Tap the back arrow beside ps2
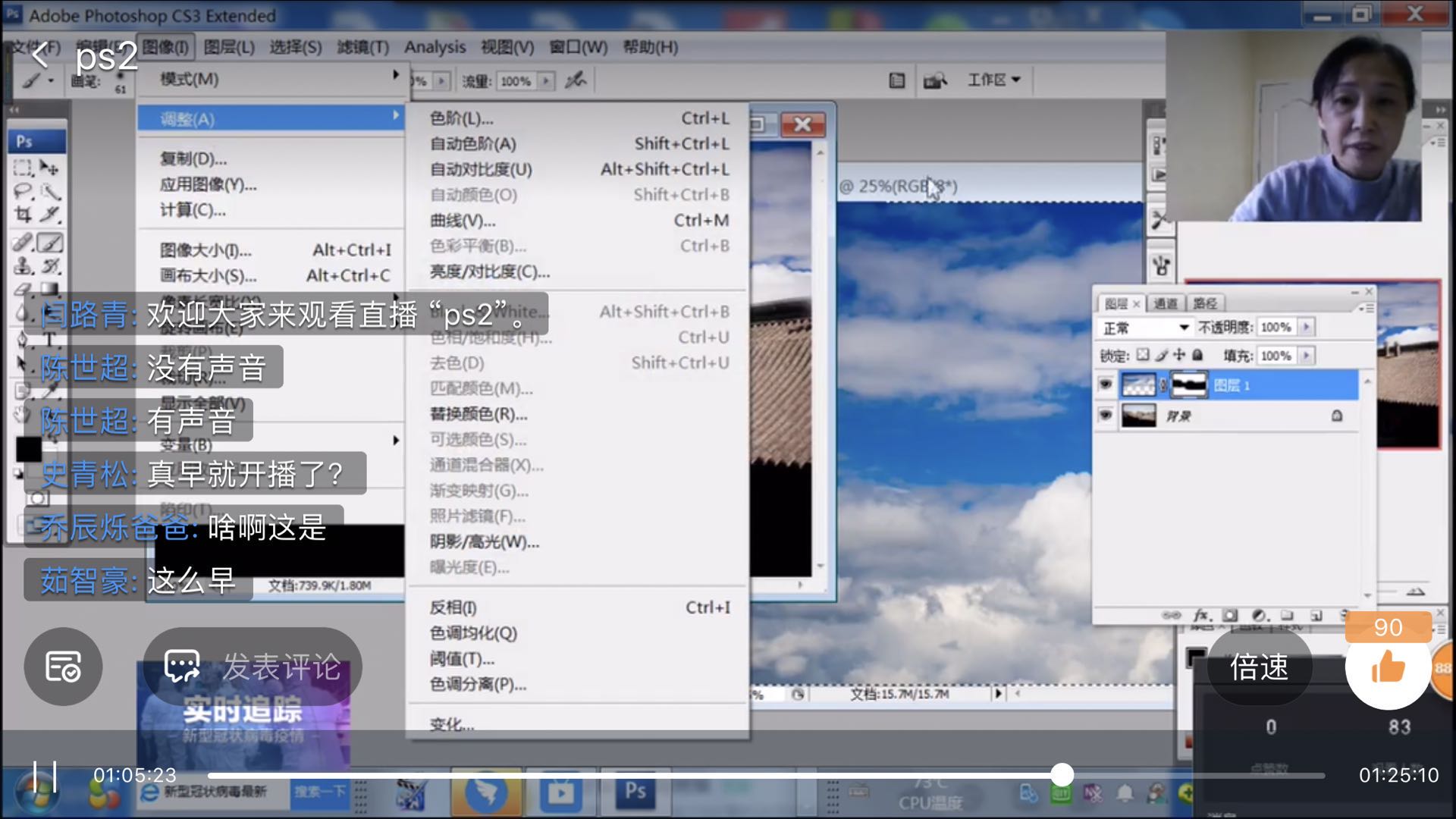 click(x=40, y=55)
